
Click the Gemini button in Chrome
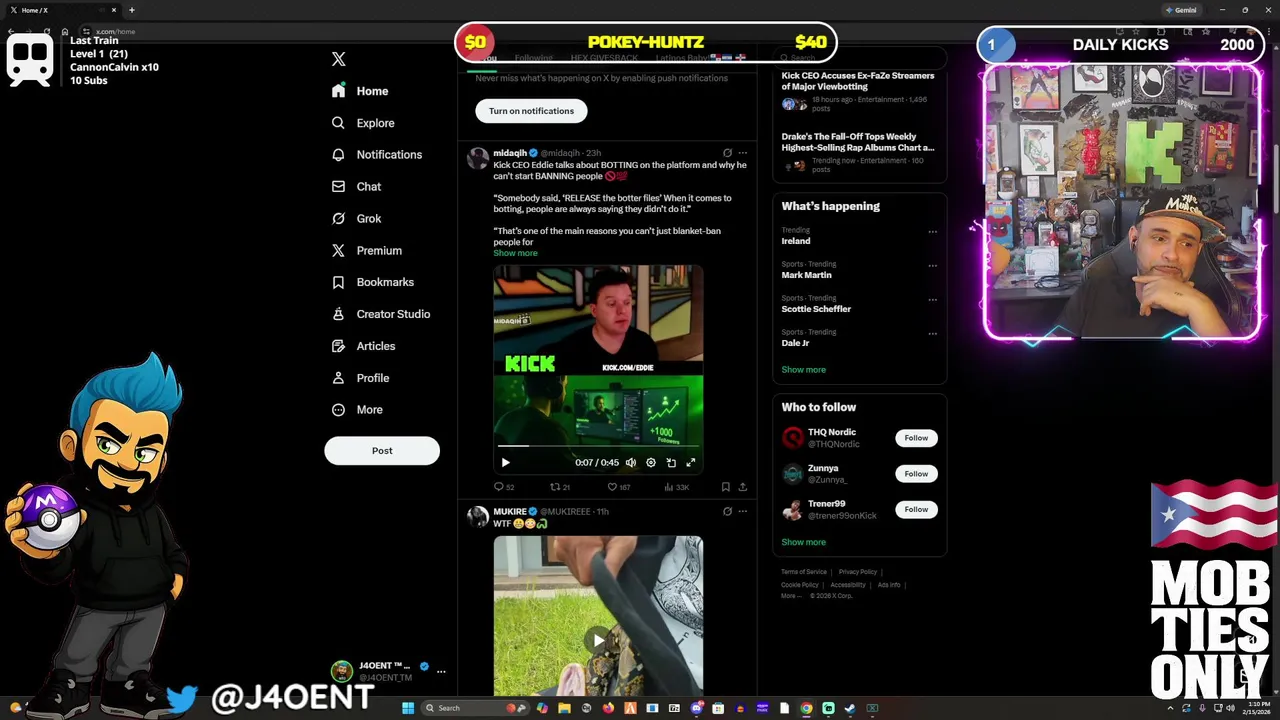pos(1181,10)
